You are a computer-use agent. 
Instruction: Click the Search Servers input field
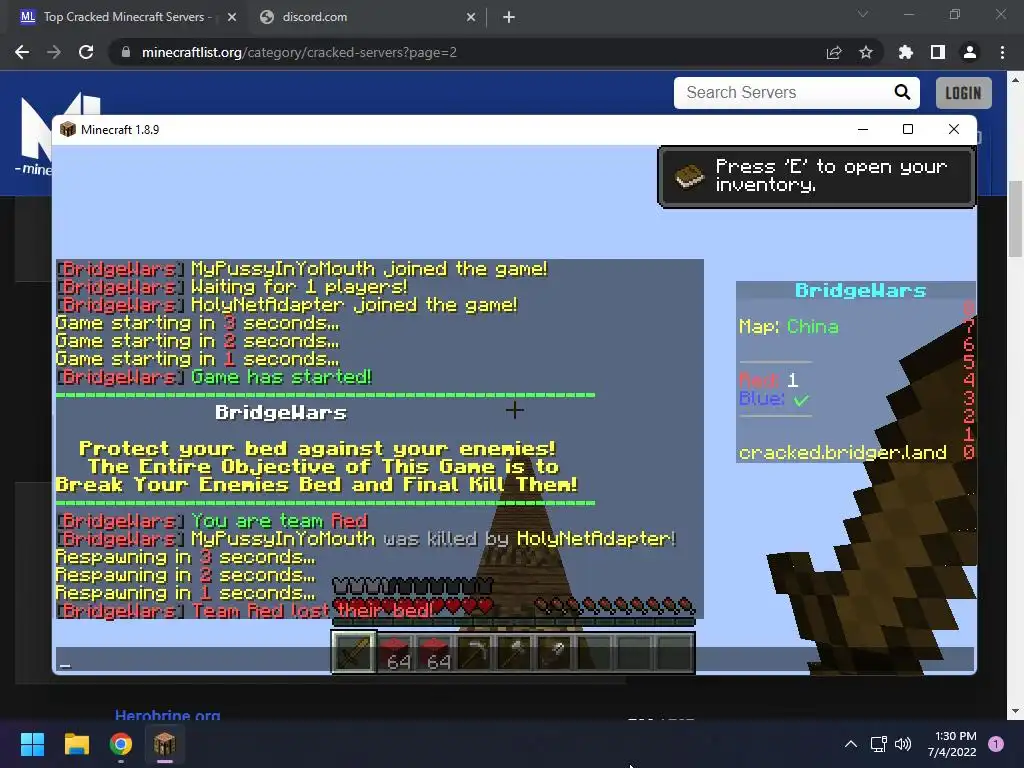coord(784,93)
